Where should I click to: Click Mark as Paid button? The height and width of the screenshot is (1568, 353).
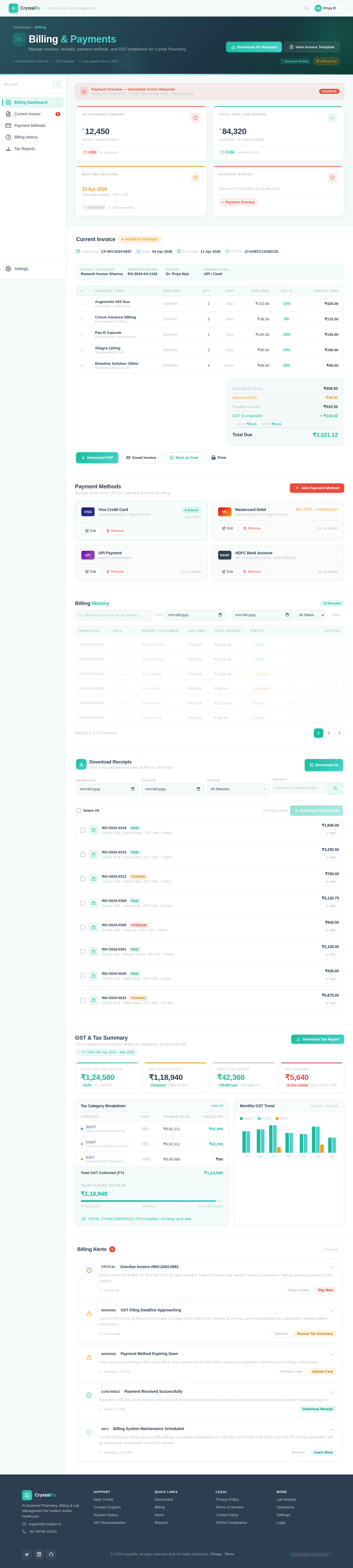tap(184, 458)
